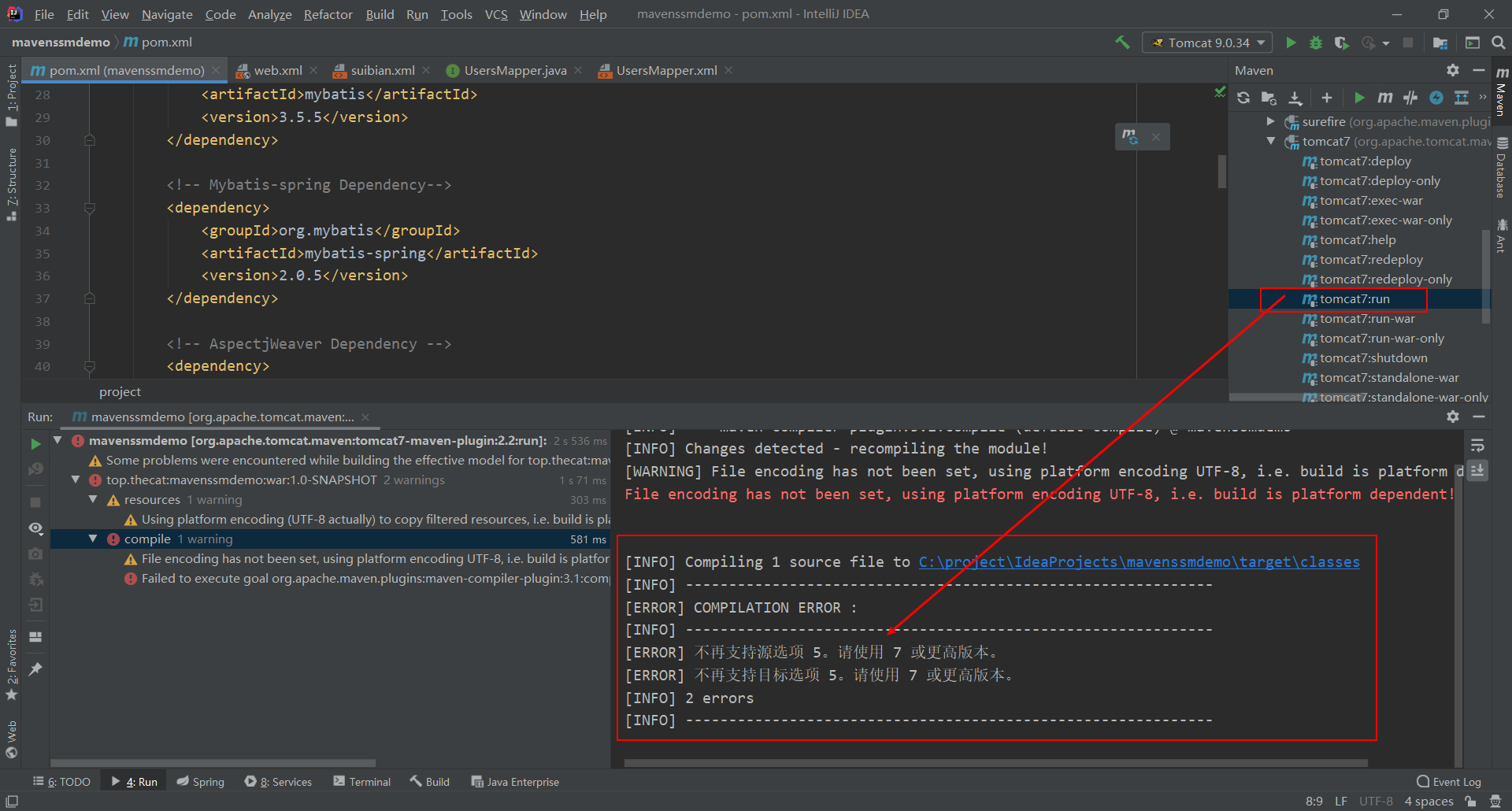Open Run panel settings gear
Image resolution: width=1512 pixels, height=811 pixels.
1453,417
